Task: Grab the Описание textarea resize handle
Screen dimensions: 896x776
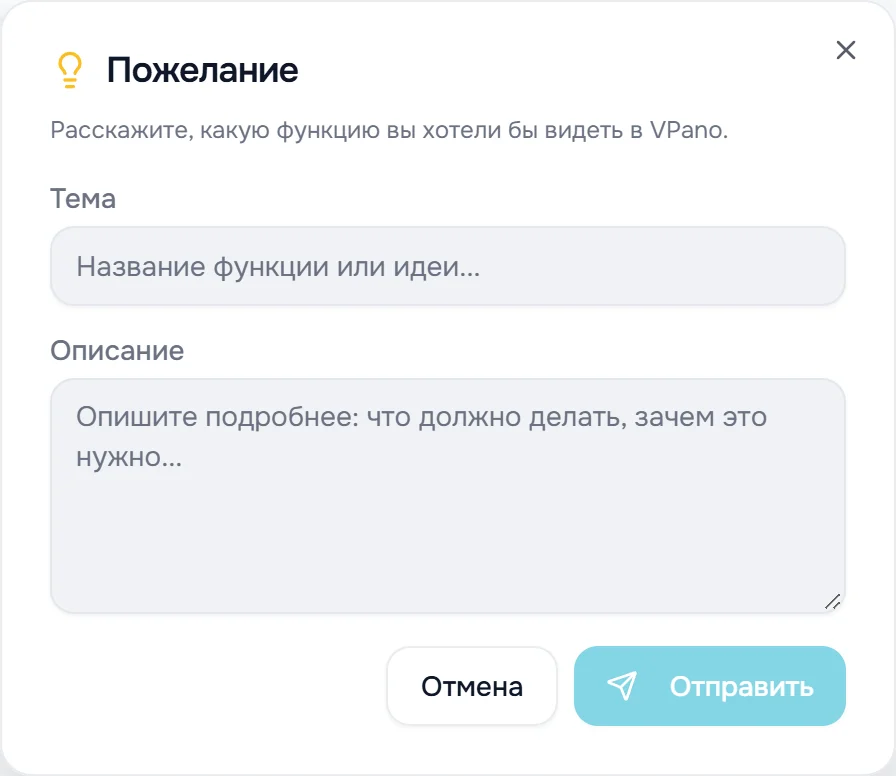Action: point(833,601)
